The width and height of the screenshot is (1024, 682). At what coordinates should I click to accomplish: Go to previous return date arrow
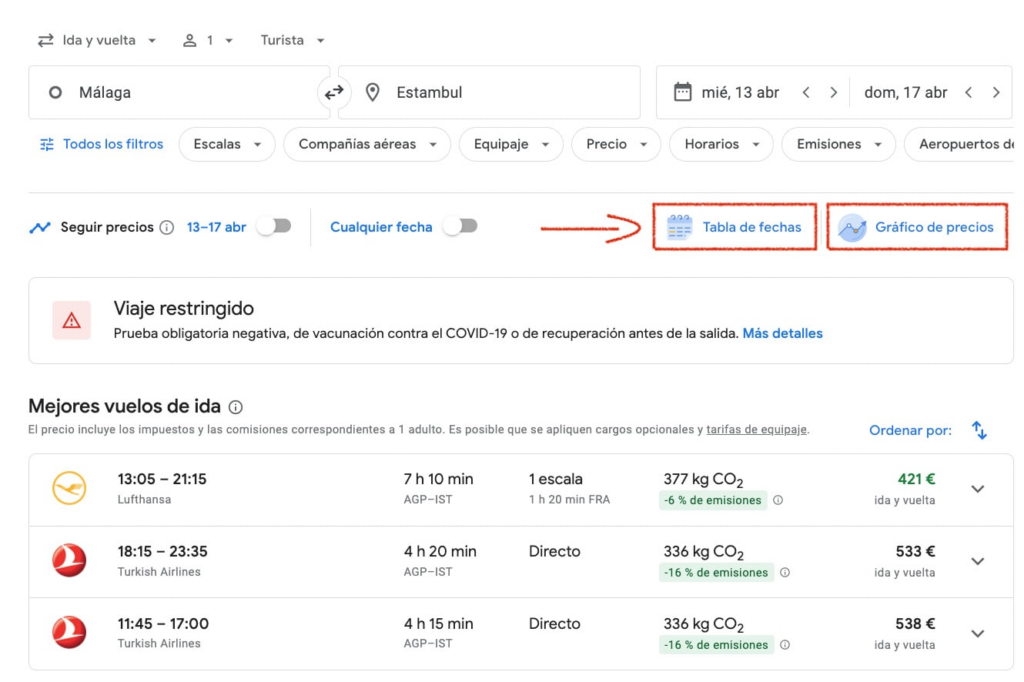tap(968, 93)
